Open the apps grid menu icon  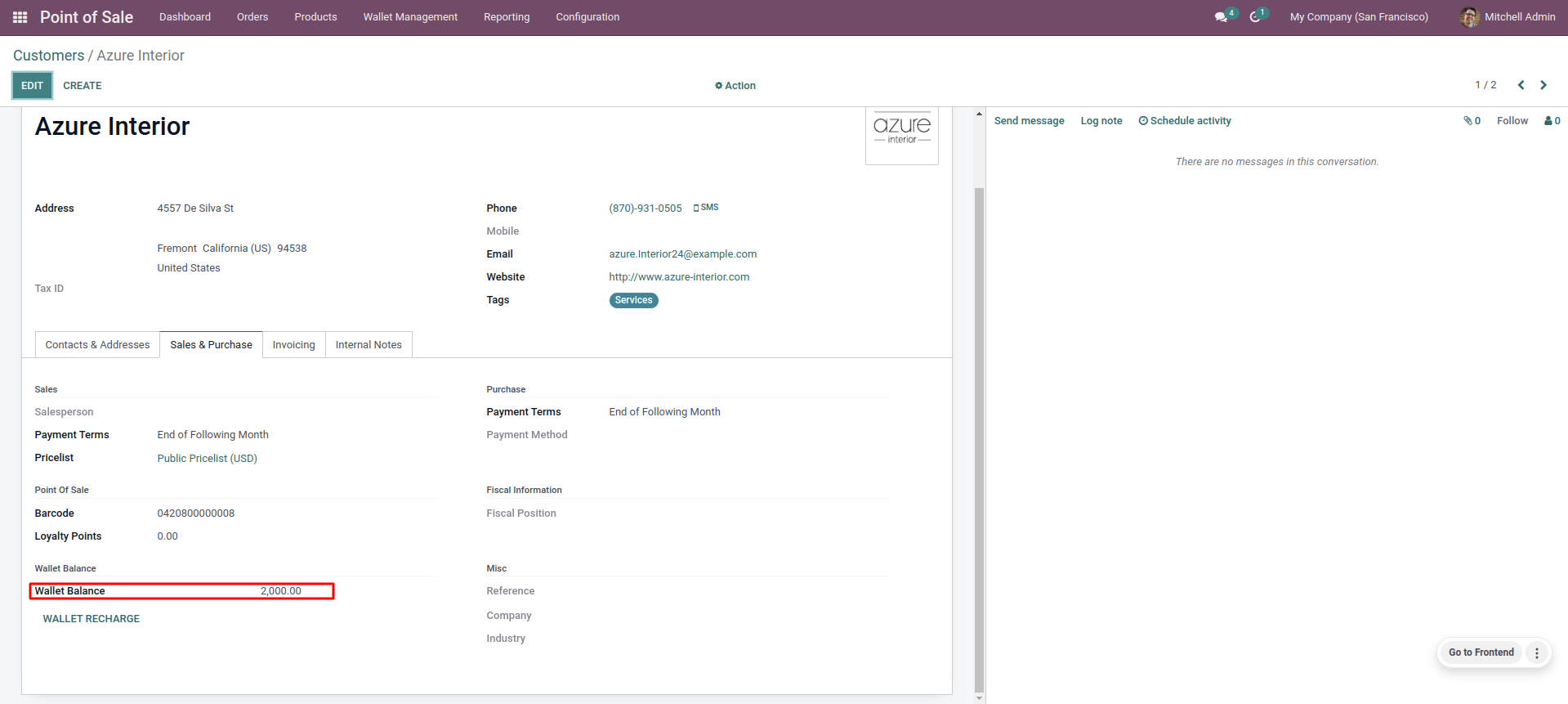pos(20,17)
